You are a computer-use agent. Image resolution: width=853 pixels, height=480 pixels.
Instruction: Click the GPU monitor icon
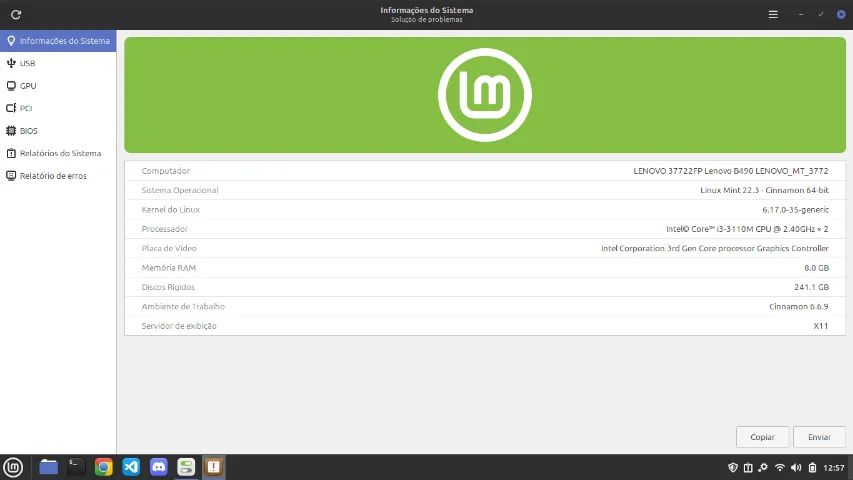coord(11,86)
